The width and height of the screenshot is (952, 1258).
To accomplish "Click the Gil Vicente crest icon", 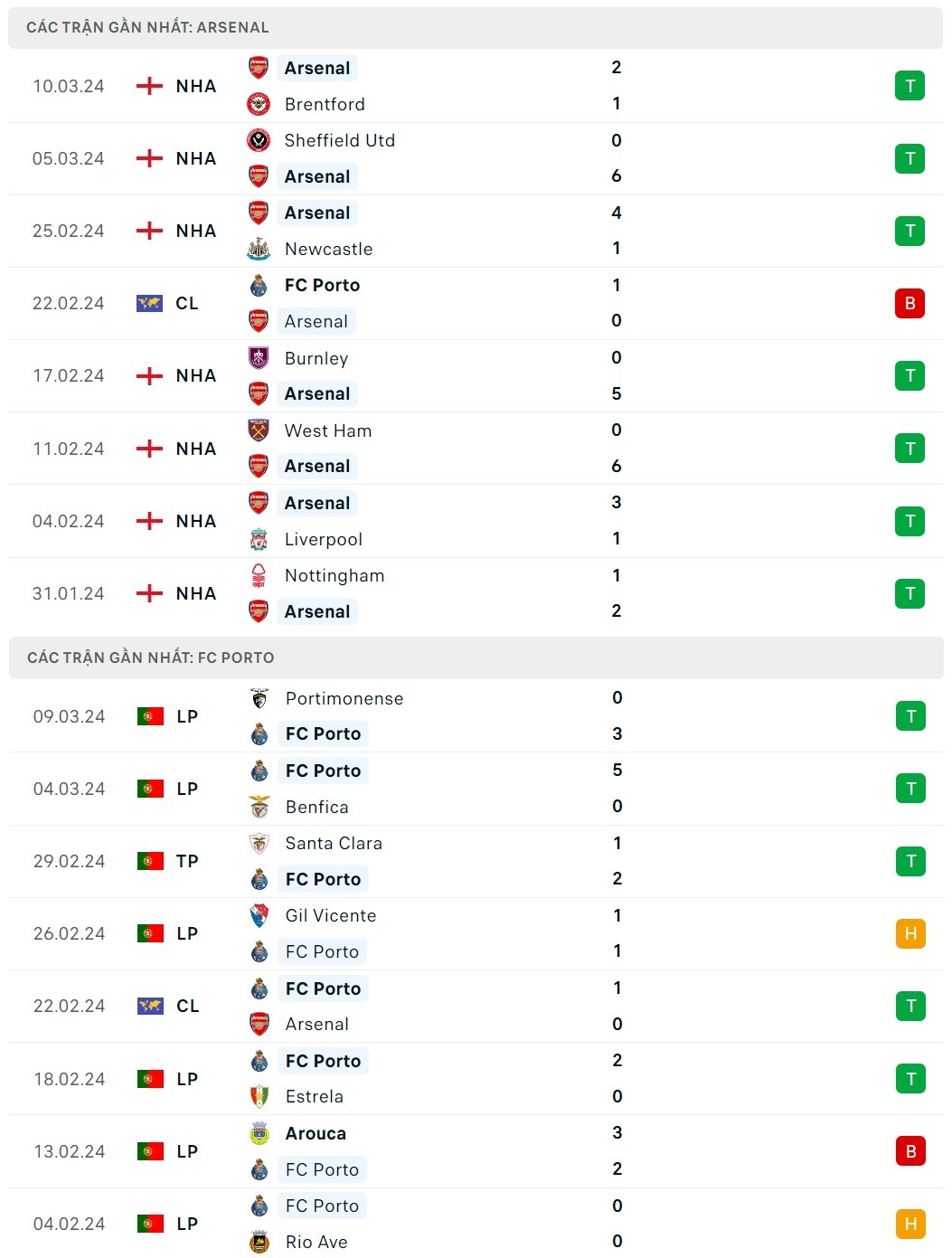I will 259,915.
